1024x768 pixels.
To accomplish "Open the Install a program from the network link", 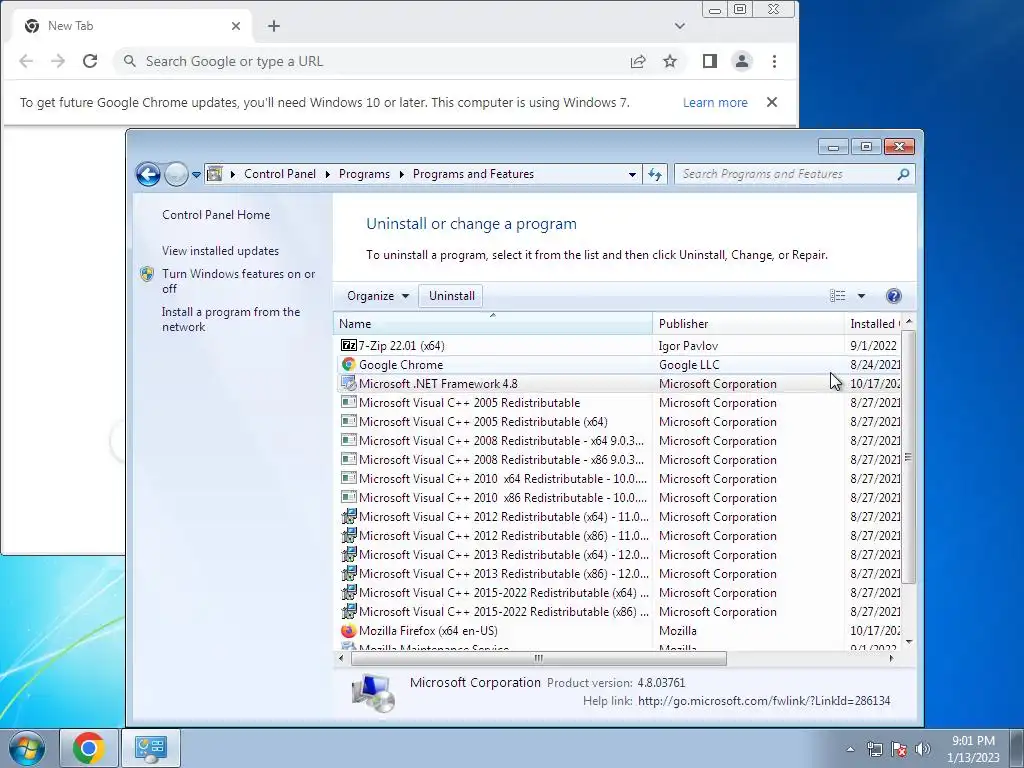I will point(231,319).
